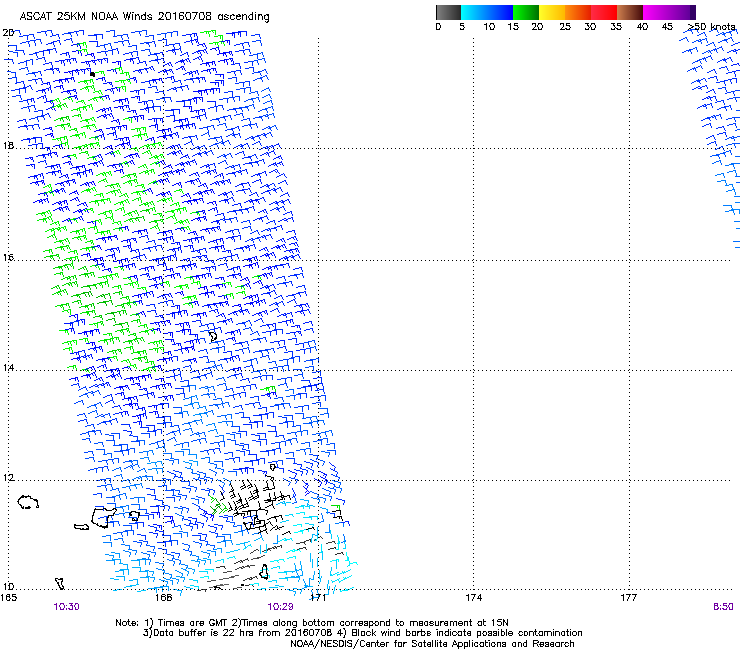Click the round island outline left of the swath
The height and width of the screenshot is (650, 740).
tap(28, 502)
